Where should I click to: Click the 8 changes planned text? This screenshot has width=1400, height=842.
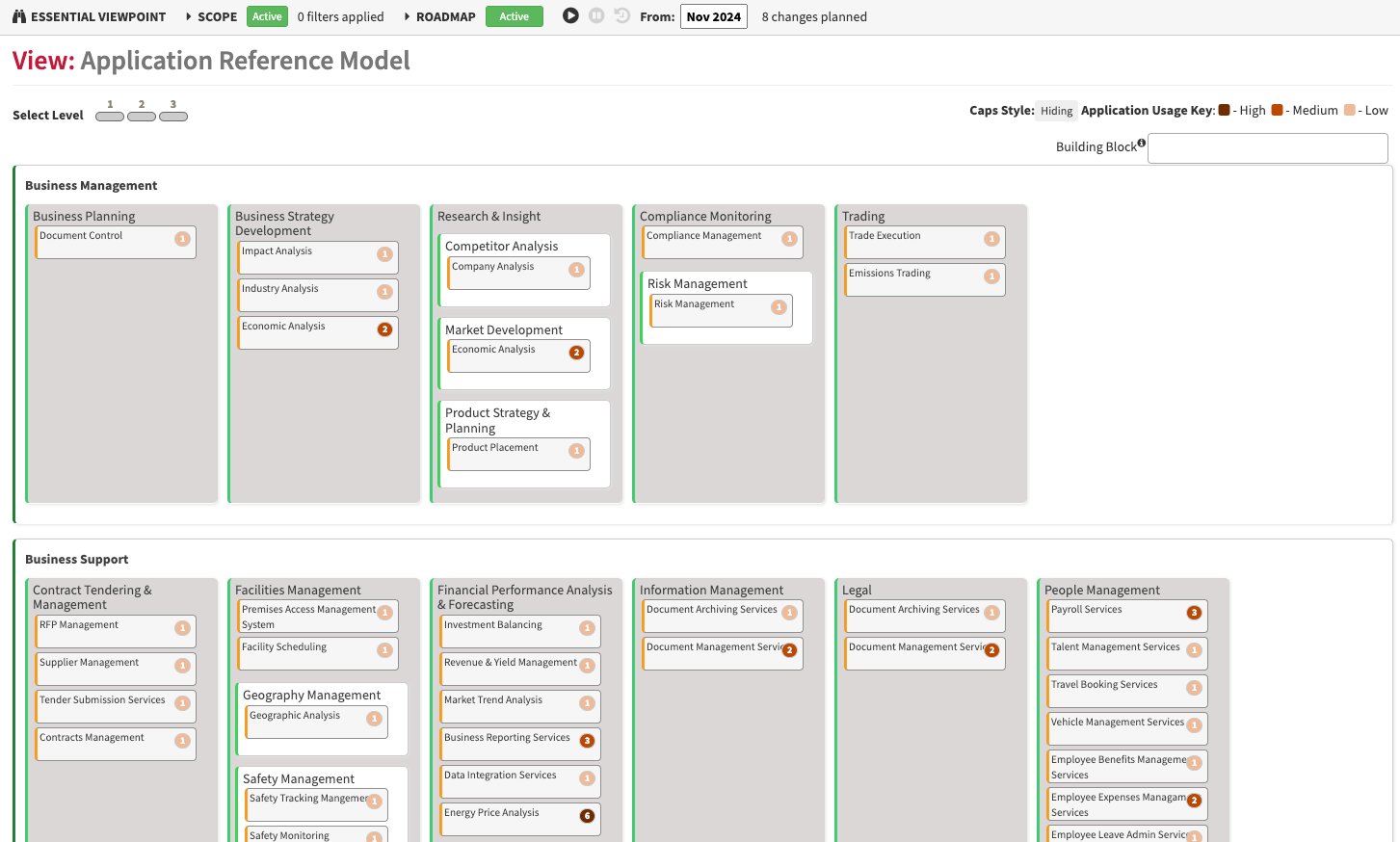(x=814, y=16)
